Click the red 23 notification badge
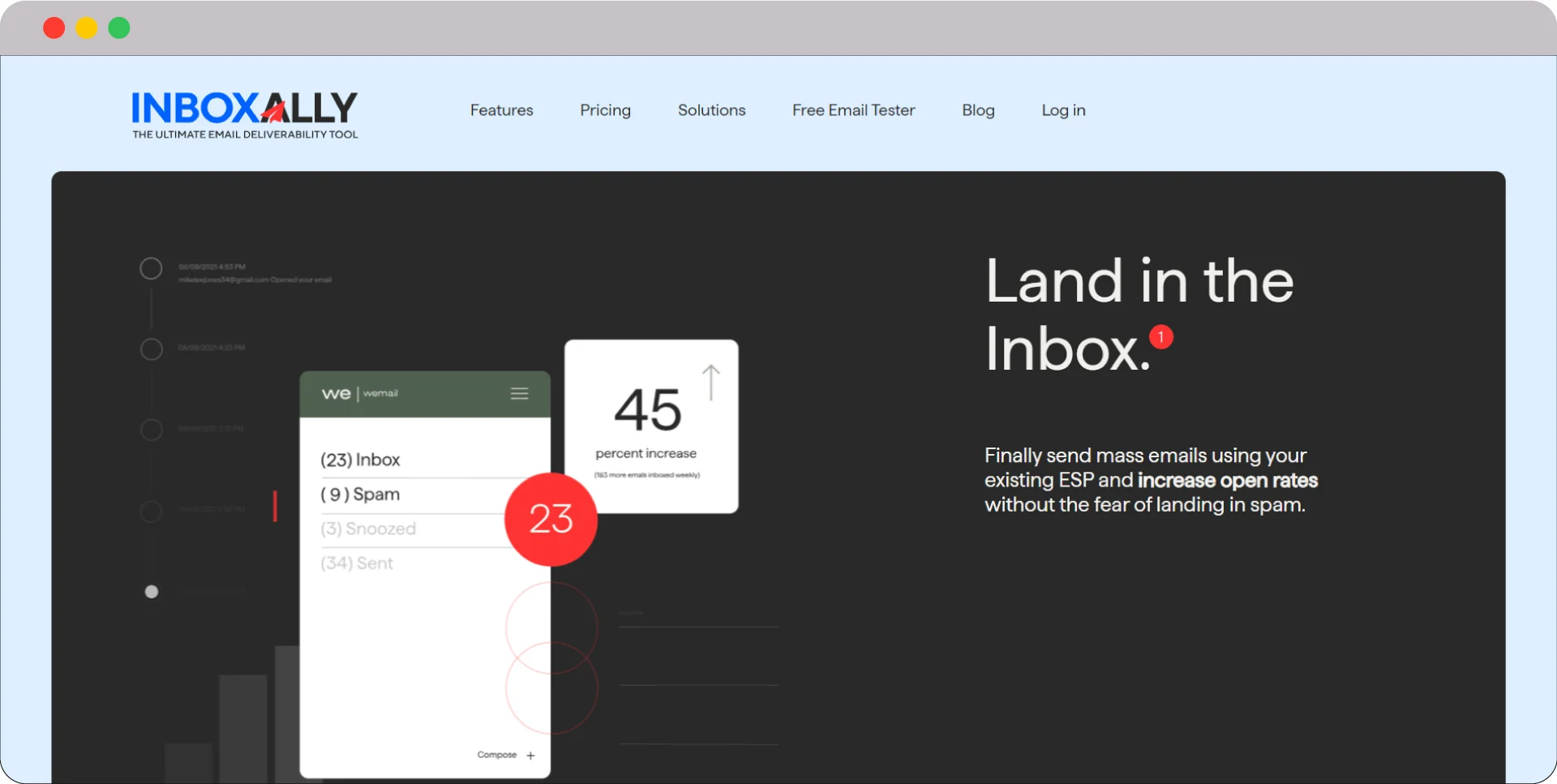This screenshot has width=1557, height=784. 551,520
